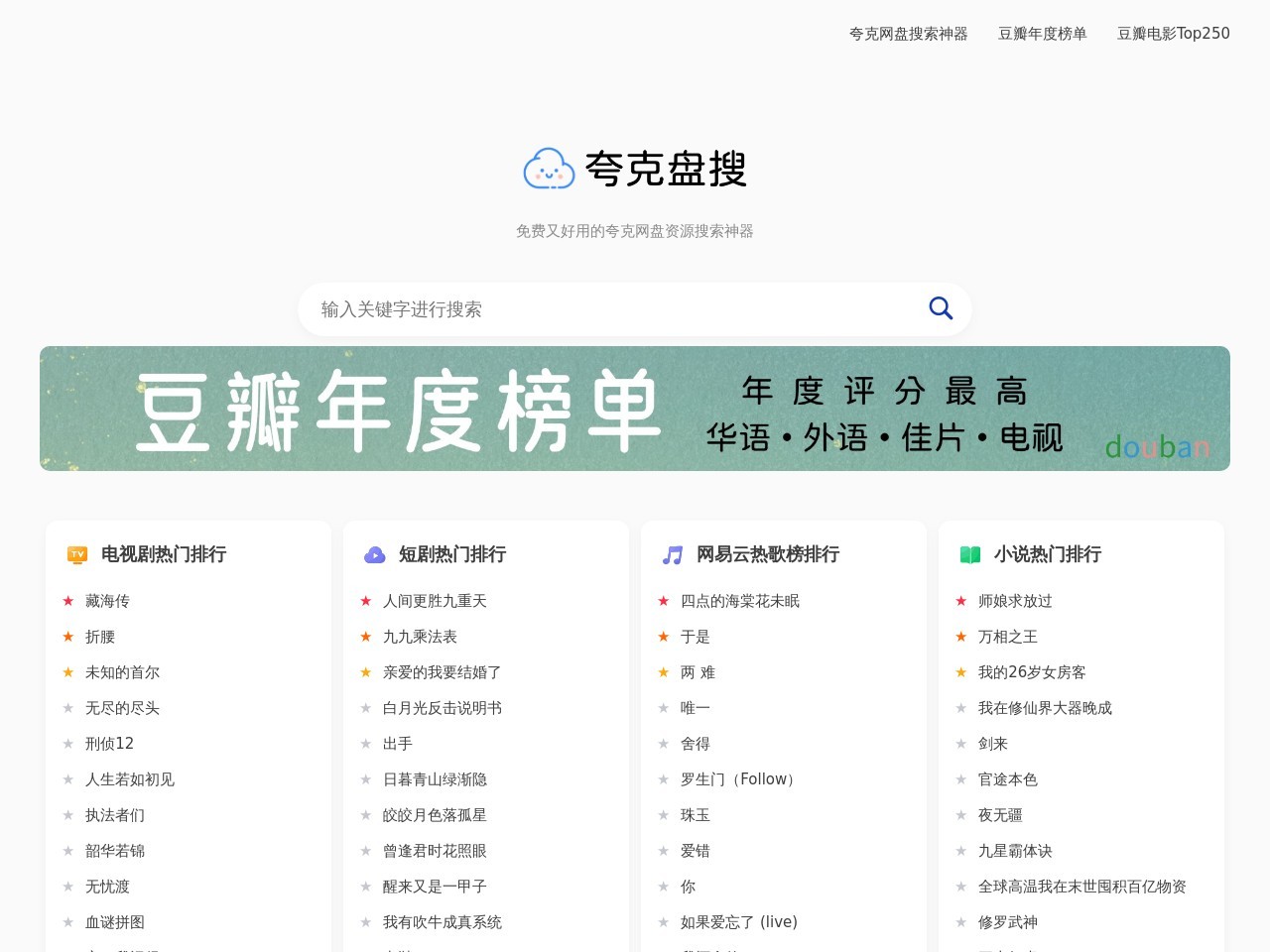
Task: Click the red star beside 师娘求放过
Action: 961,601
